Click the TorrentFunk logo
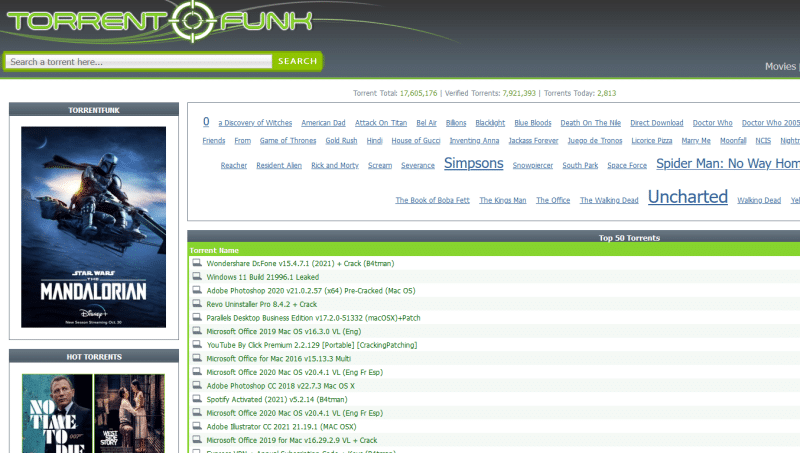Screen dimensions: 800x453 (x=159, y=21)
